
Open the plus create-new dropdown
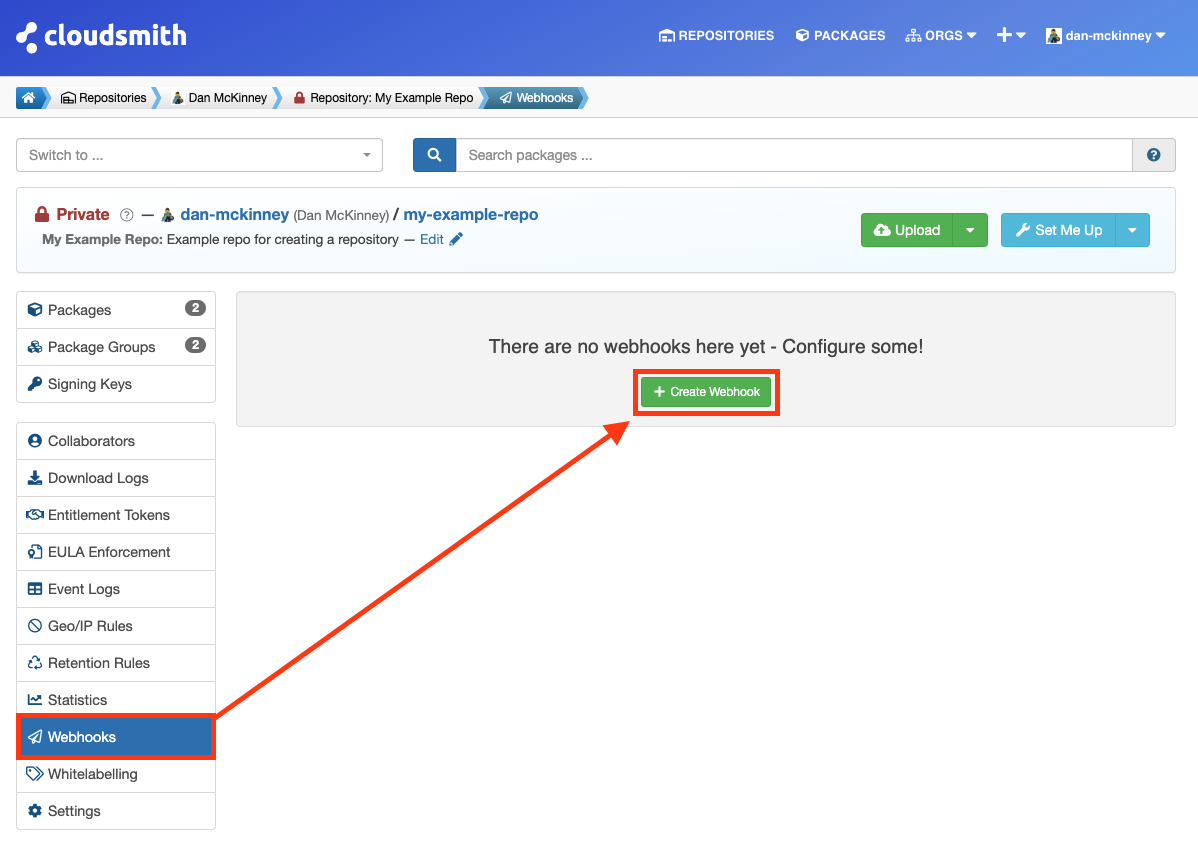pyautogui.click(x=1011, y=35)
